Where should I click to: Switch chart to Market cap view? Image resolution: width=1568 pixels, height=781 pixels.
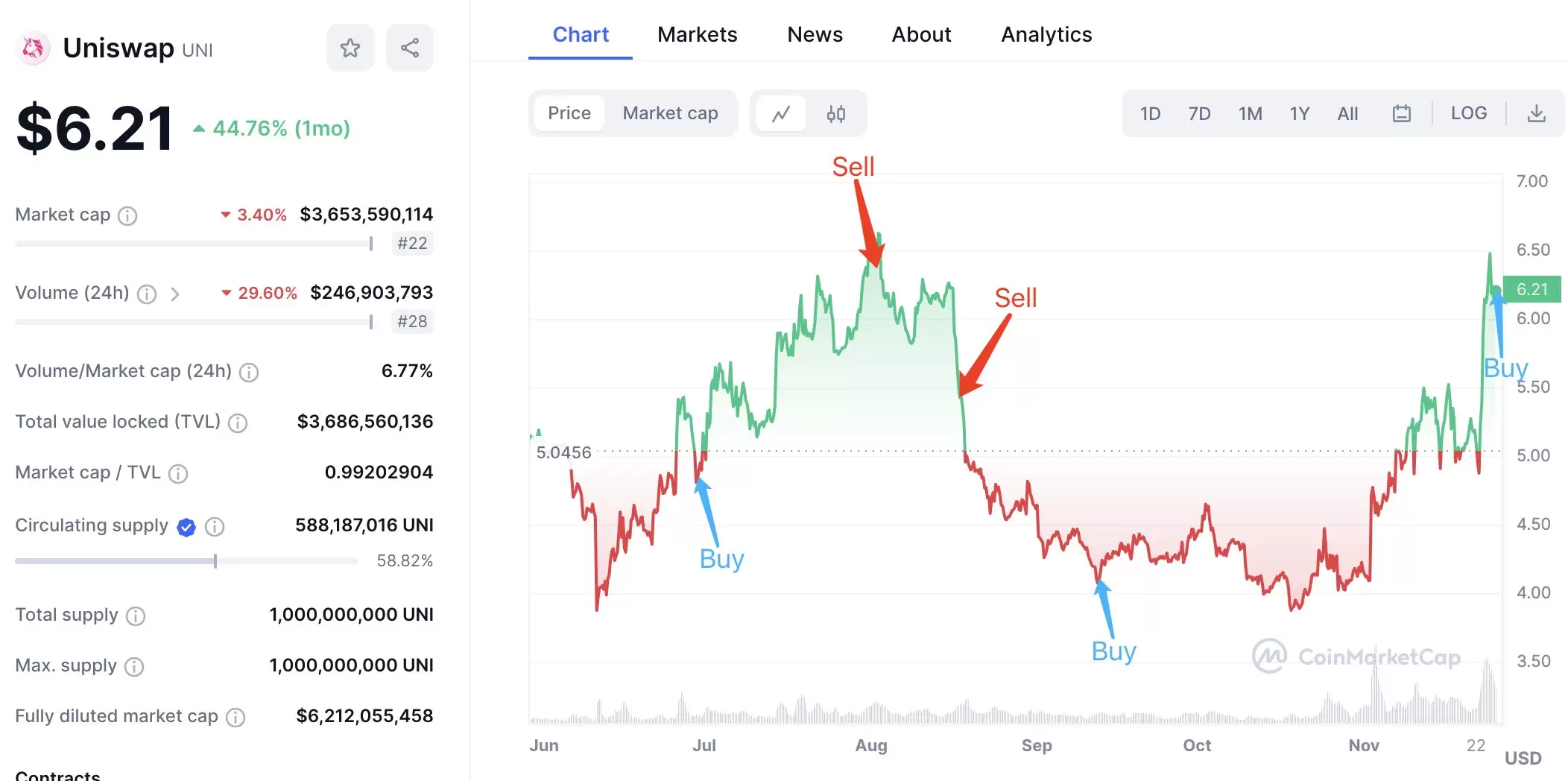click(670, 113)
